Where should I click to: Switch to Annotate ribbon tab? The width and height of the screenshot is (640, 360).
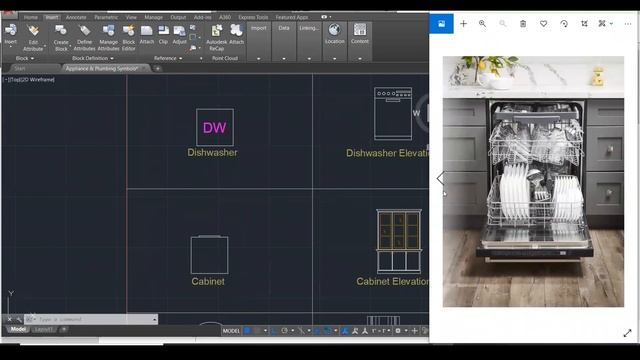(x=76, y=17)
